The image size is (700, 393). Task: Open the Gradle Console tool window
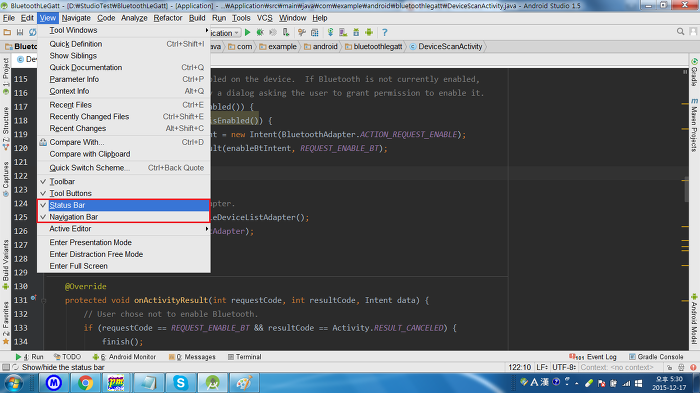[x=656, y=357]
